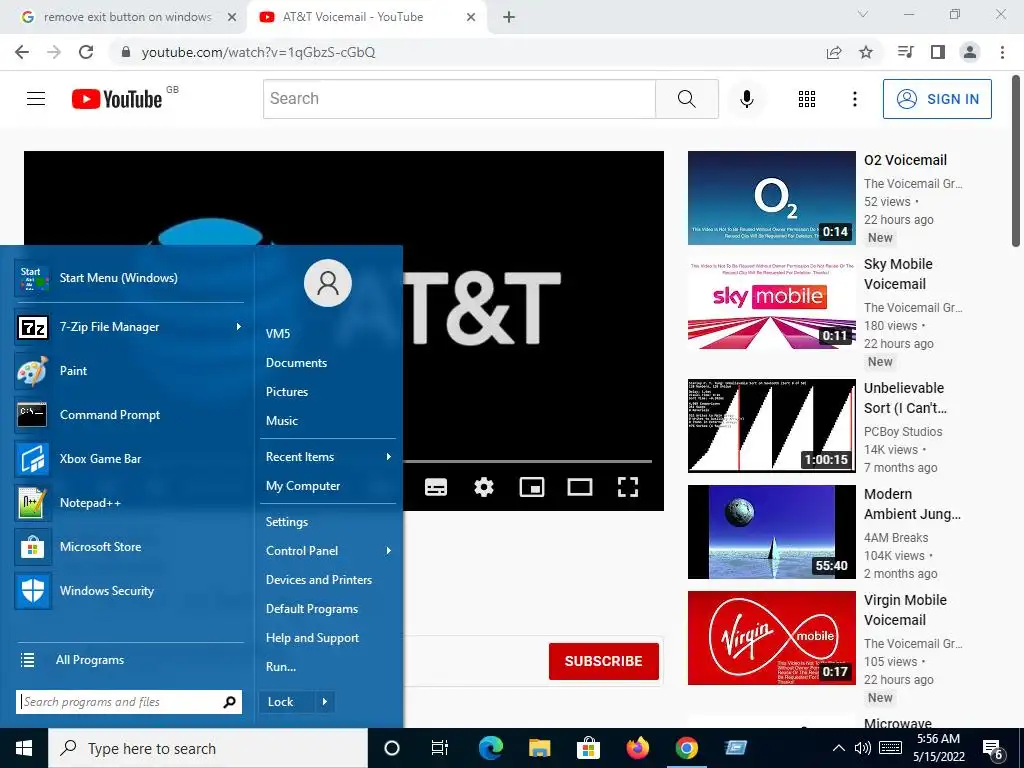This screenshot has width=1024, height=768.
Task: Open Chrome media controls icon
Action: click(x=905, y=52)
